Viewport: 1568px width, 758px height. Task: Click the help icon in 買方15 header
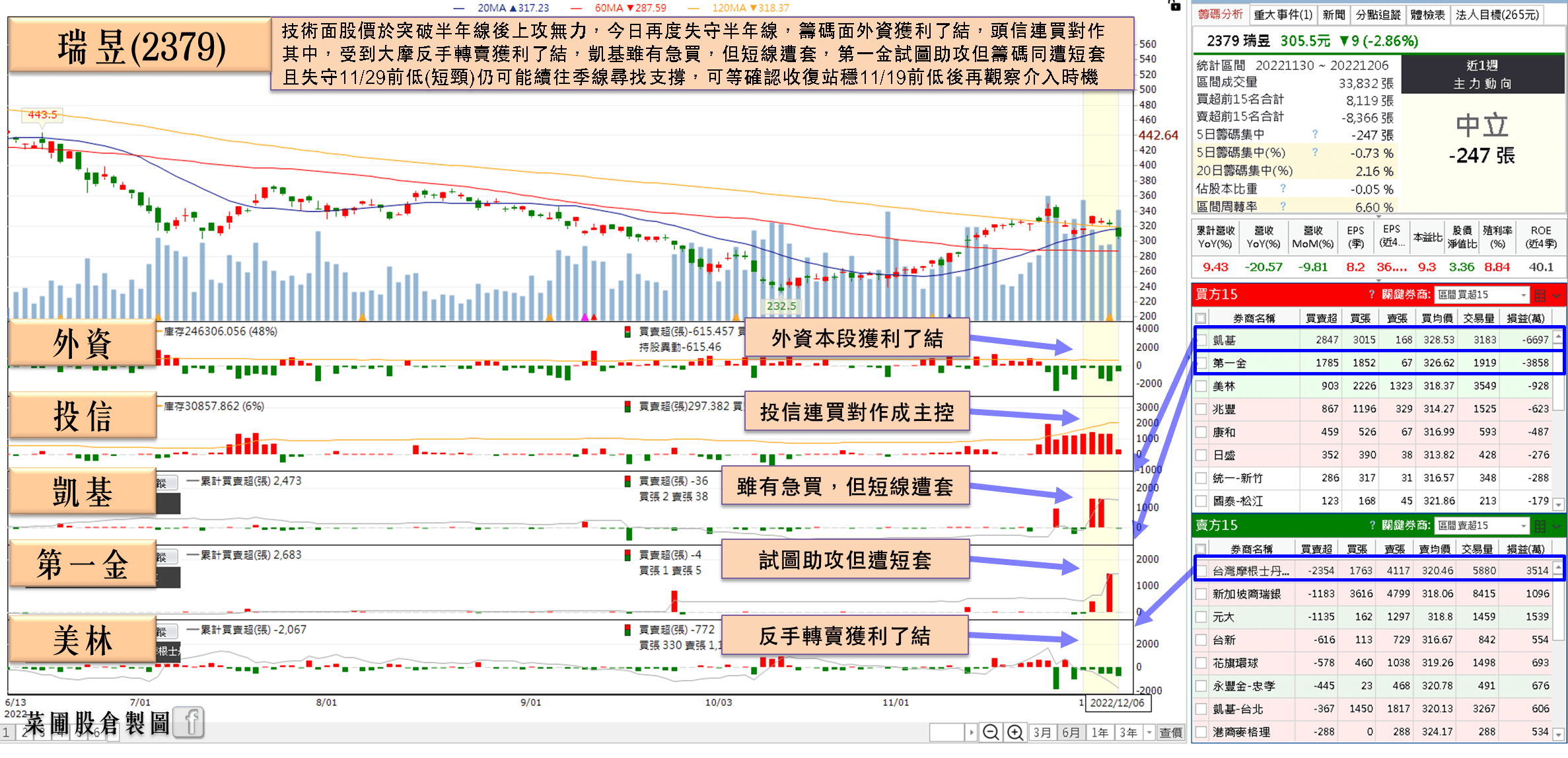pyautogui.click(x=1371, y=295)
